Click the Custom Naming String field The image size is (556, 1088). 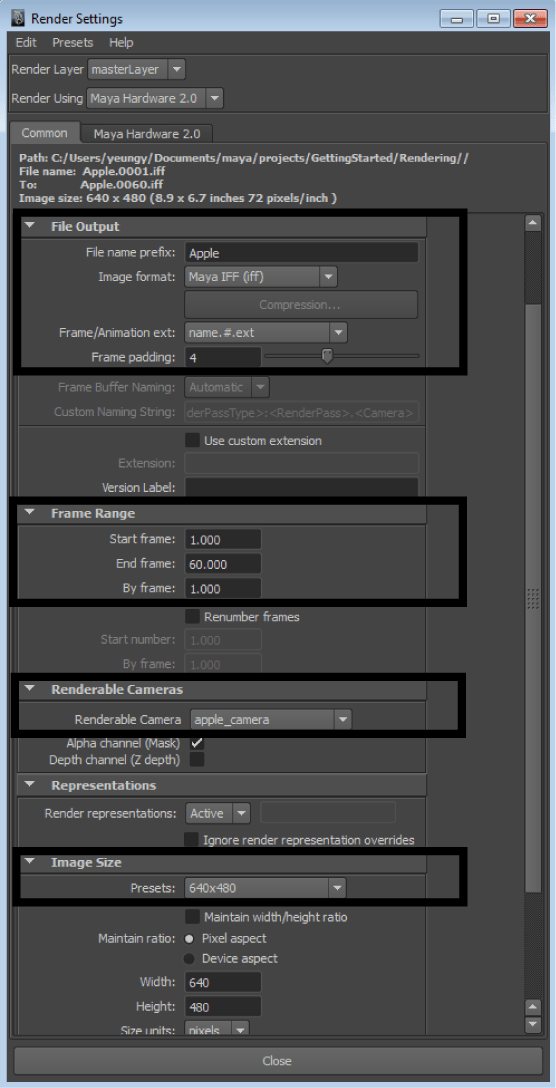coord(301,412)
